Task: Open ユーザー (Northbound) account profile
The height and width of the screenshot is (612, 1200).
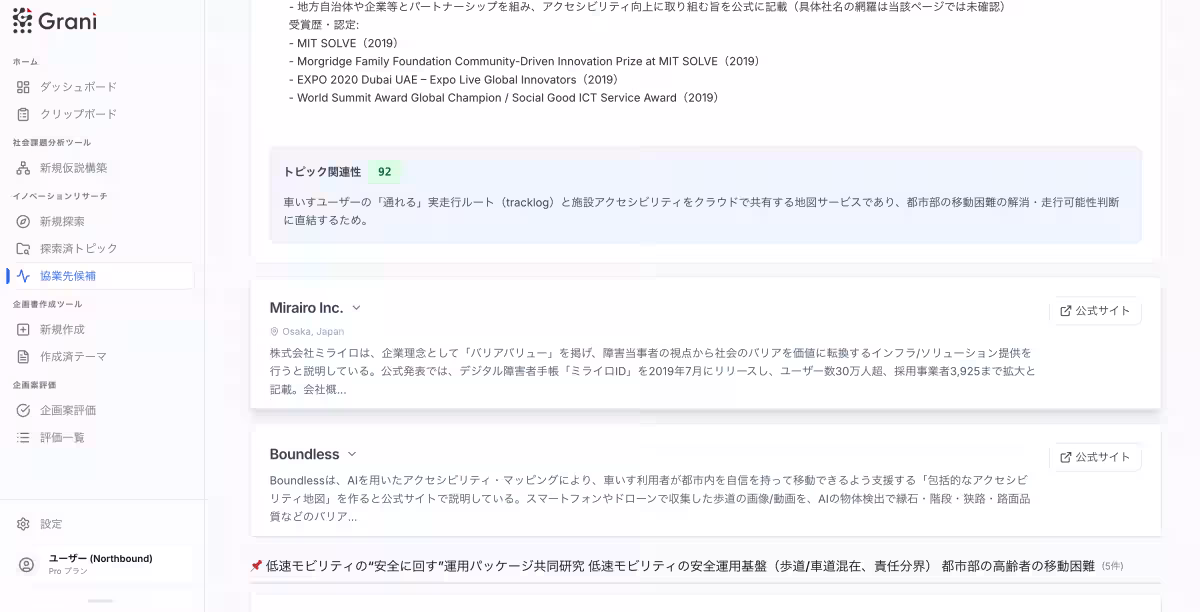Action: pos(100,564)
